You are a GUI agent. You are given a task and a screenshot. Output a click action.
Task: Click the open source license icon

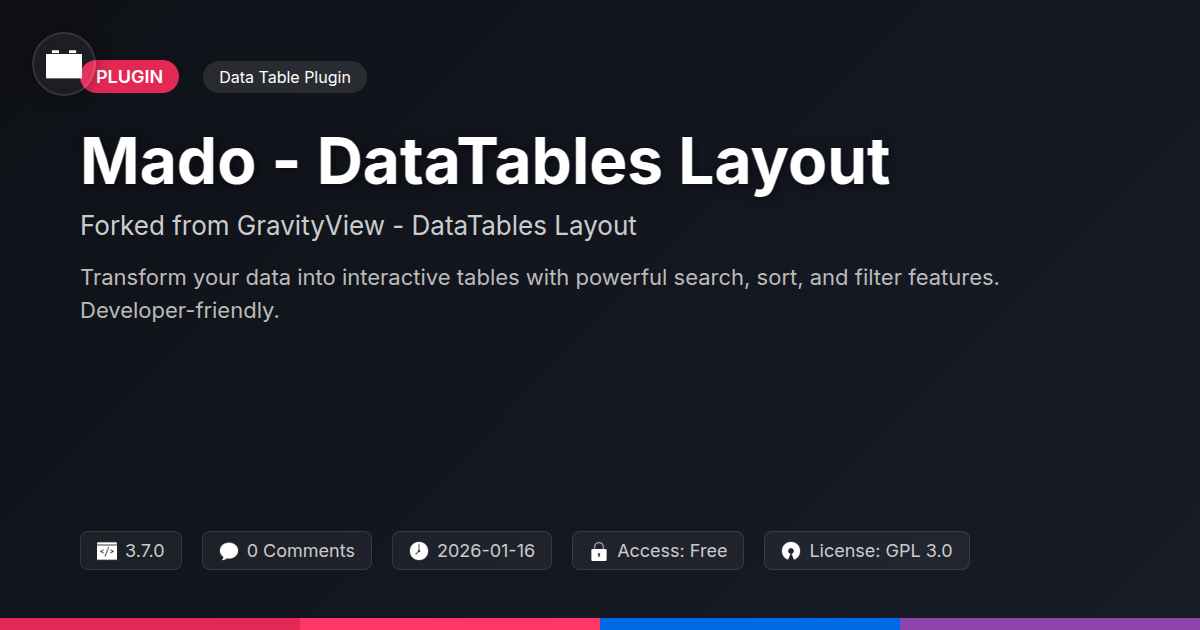tap(791, 551)
